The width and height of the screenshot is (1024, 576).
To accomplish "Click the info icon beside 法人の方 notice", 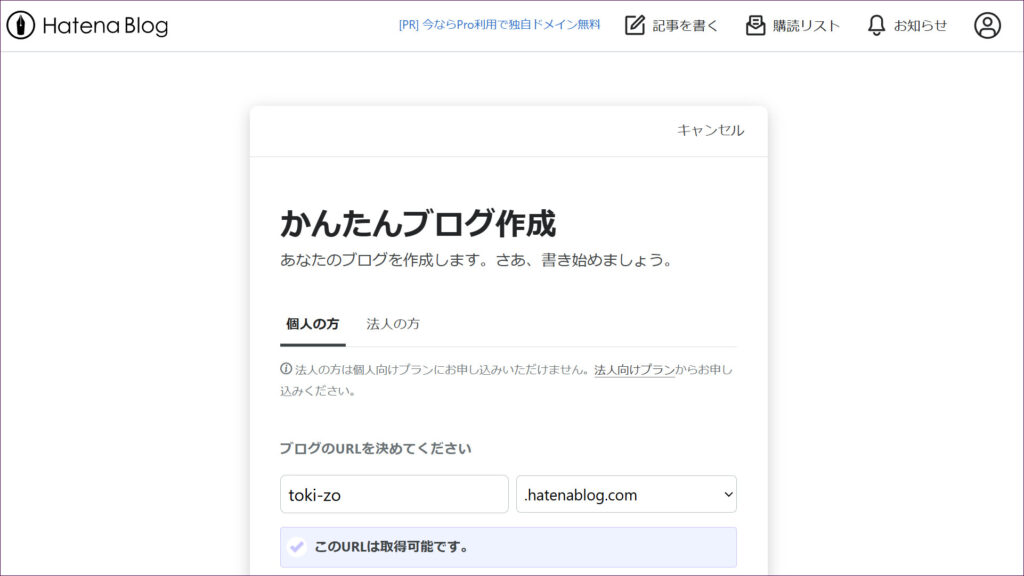I will (x=286, y=369).
